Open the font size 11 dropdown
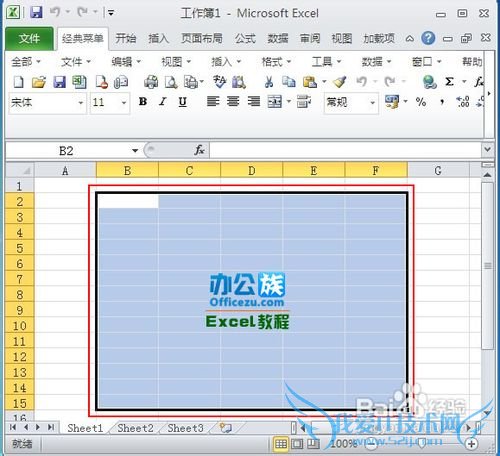This screenshot has width=500, height=456. coord(124,102)
